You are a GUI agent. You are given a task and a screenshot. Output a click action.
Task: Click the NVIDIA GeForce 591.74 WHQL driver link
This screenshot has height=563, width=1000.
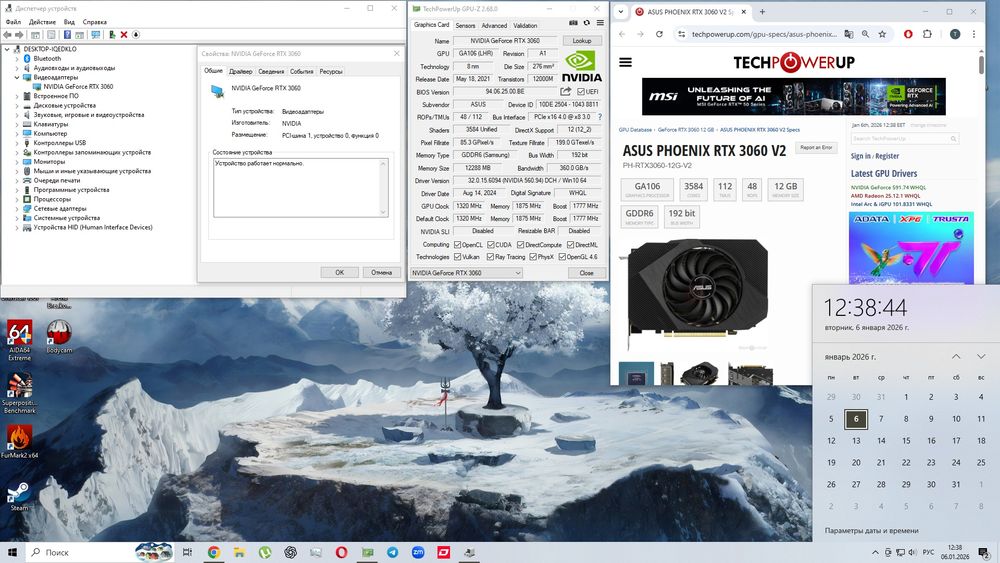point(888,187)
